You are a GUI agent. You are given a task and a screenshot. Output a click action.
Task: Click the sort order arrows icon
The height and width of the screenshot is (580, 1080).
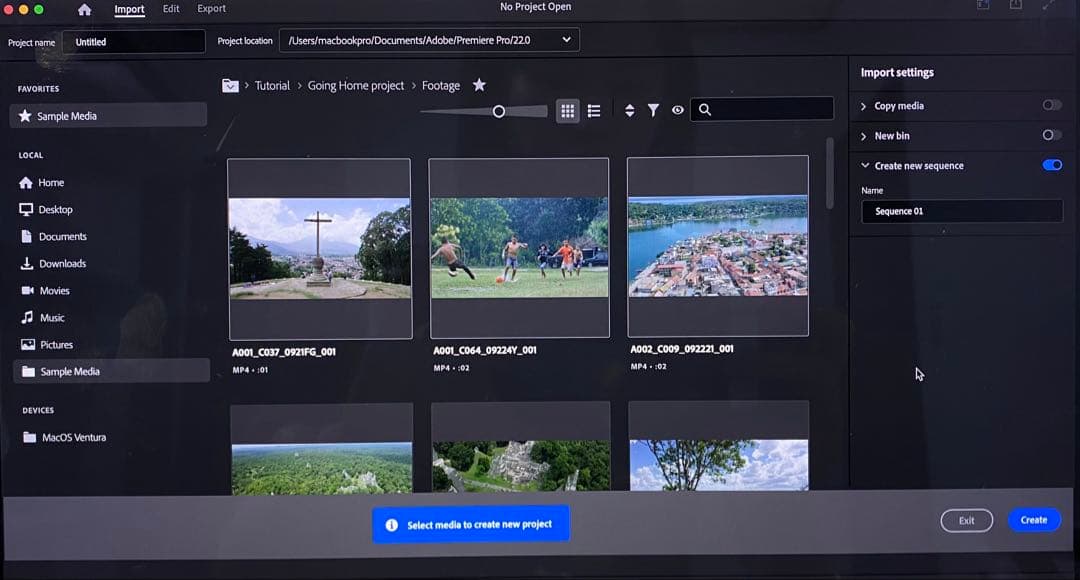pyautogui.click(x=629, y=111)
